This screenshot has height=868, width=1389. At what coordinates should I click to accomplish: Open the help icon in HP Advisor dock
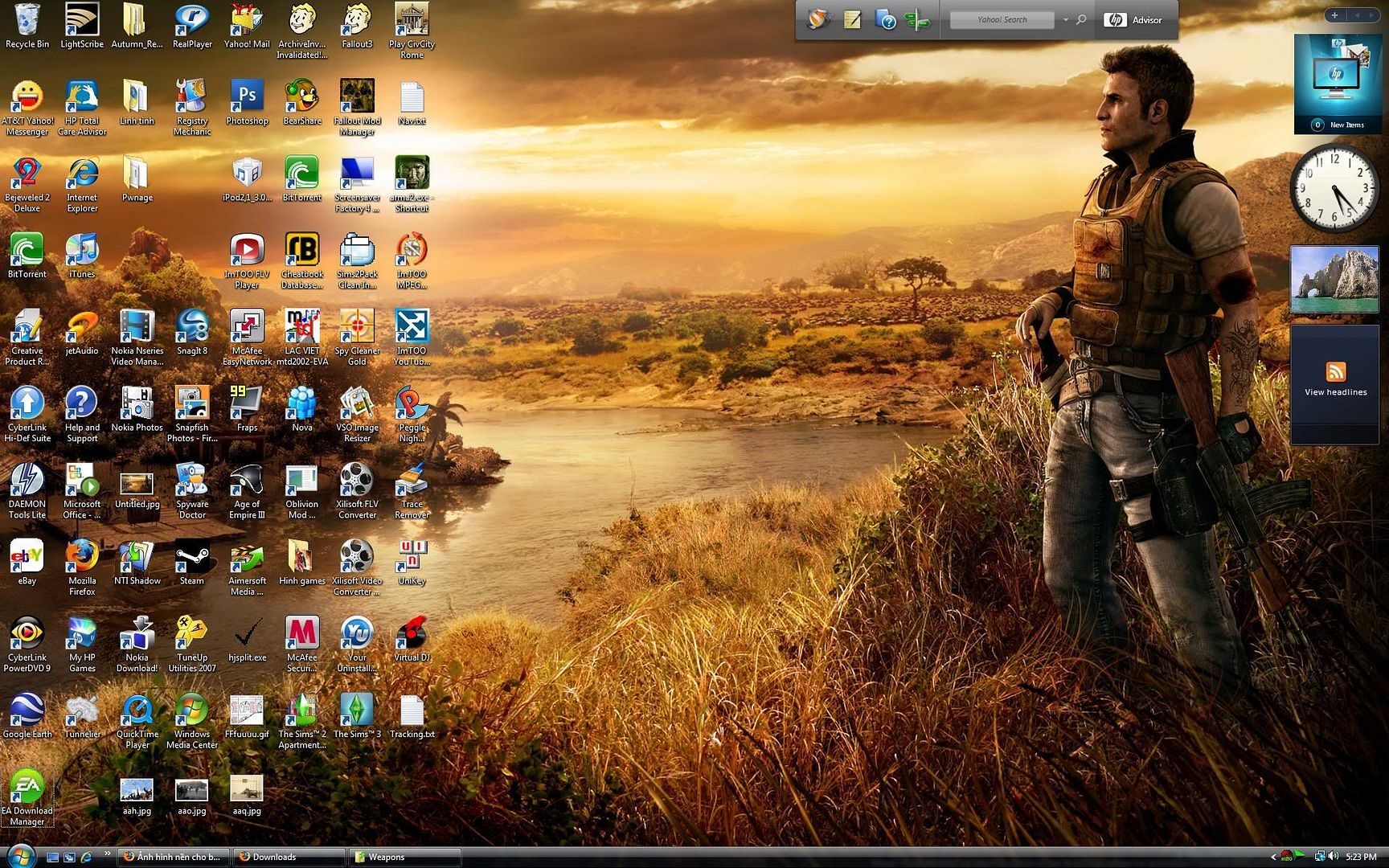point(885,20)
